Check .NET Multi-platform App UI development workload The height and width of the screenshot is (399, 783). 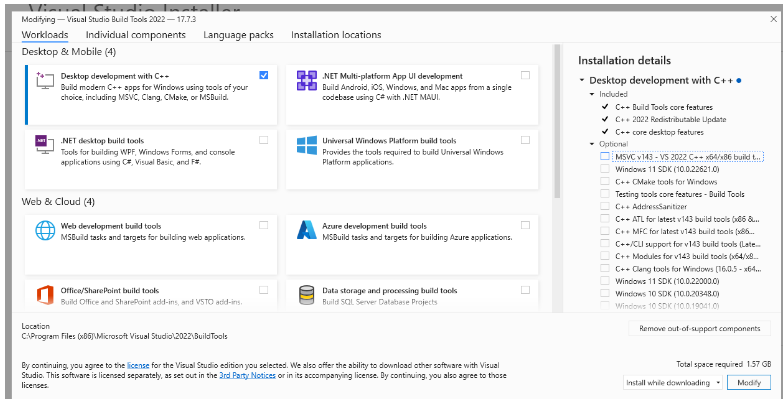pyautogui.click(x=525, y=75)
